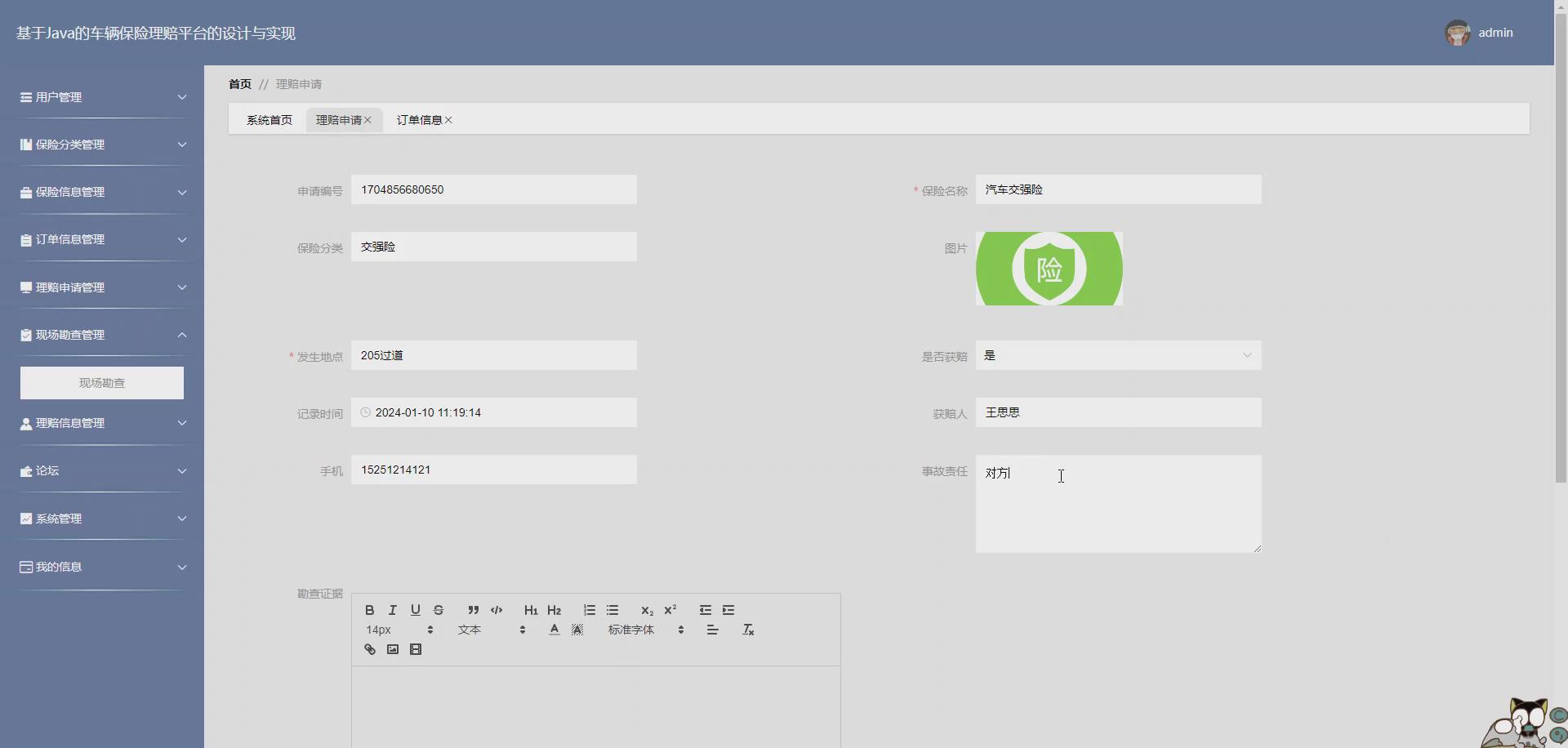Insert a hyperlink in the editor
This screenshot has width=1568, height=748.
369,648
